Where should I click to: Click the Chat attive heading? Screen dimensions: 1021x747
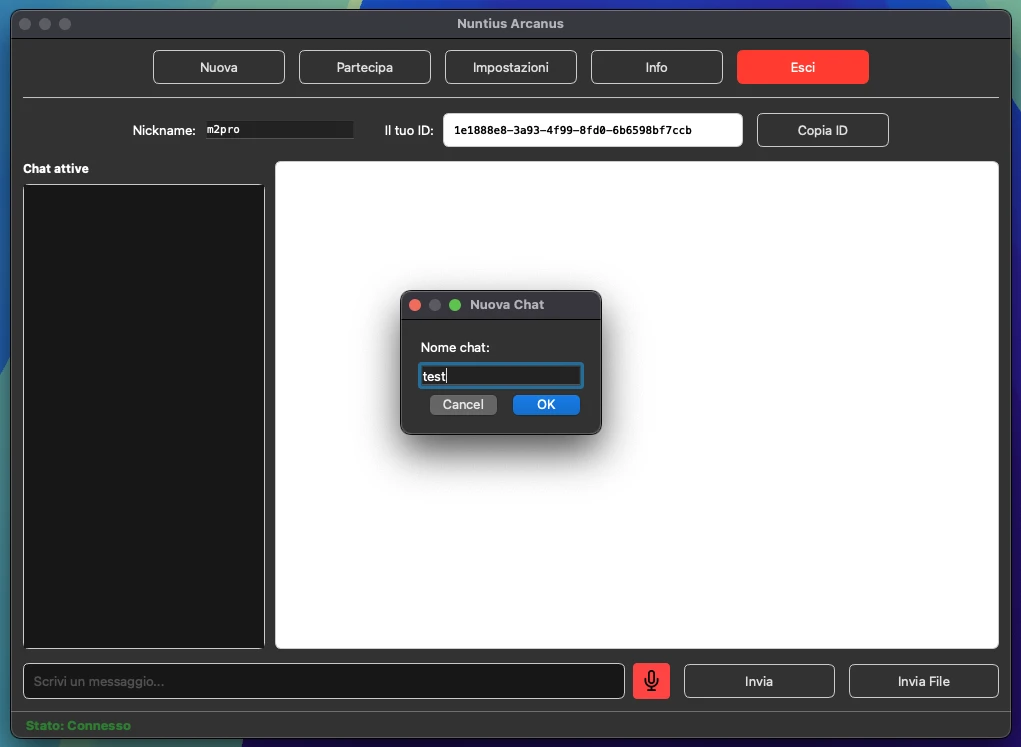click(56, 169)
